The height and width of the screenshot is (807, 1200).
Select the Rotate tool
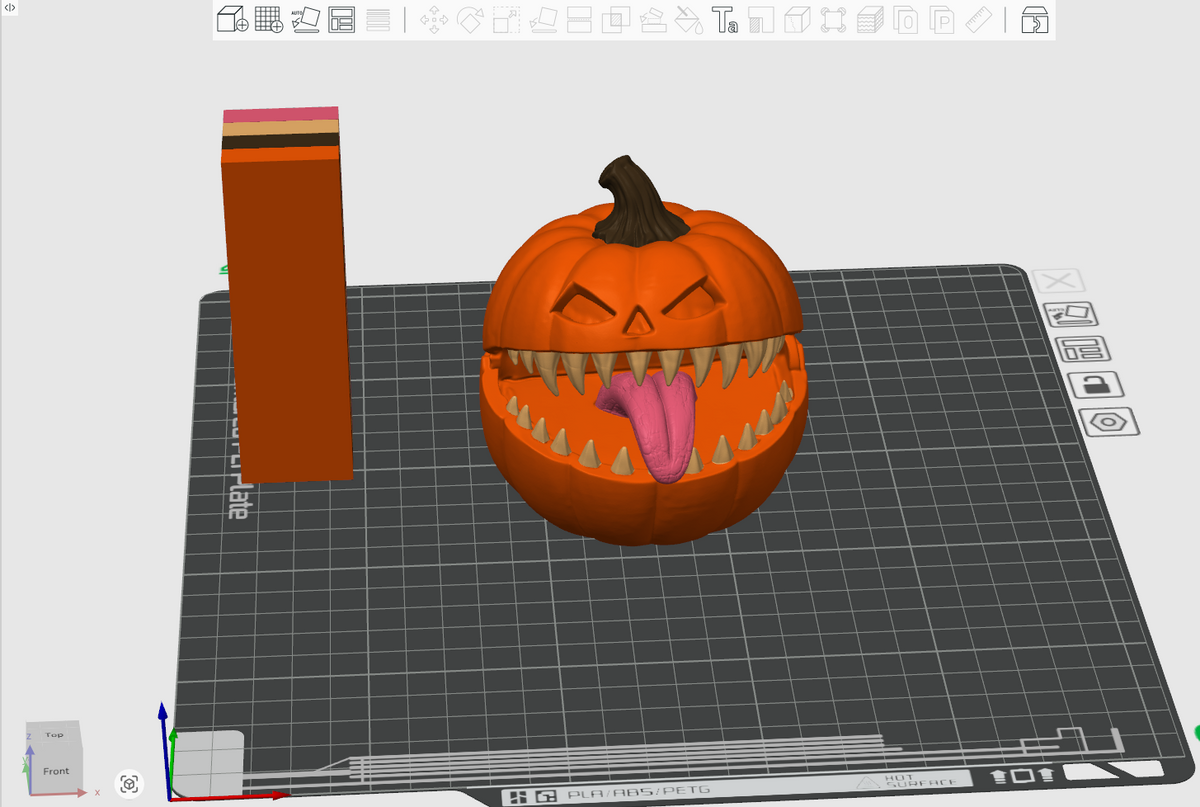pos(469,20)
